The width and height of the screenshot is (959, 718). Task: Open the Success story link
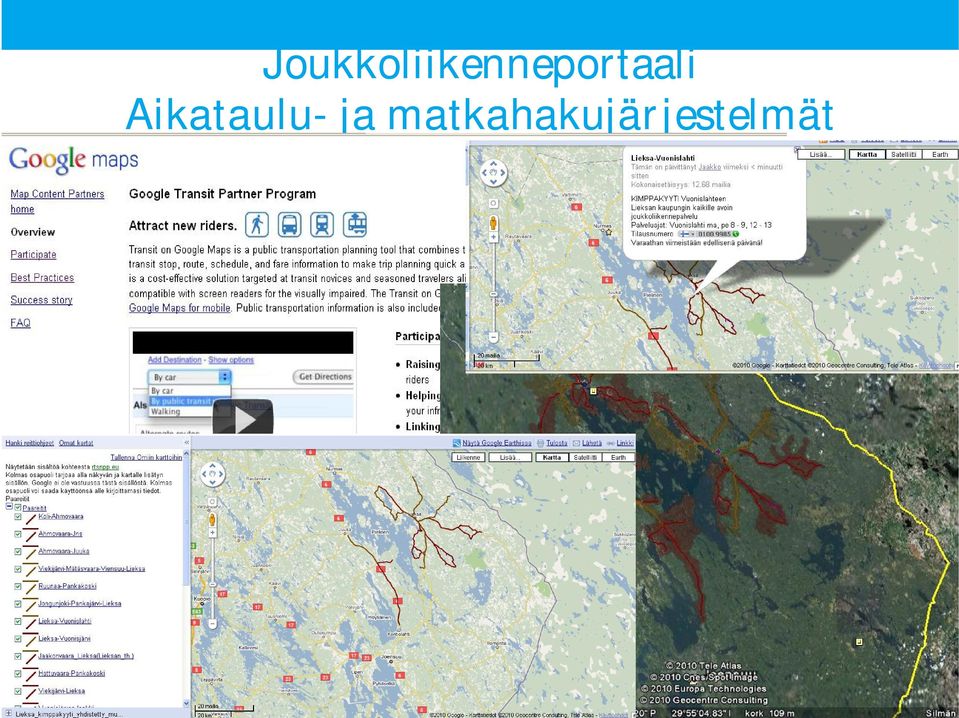point(42,300)
